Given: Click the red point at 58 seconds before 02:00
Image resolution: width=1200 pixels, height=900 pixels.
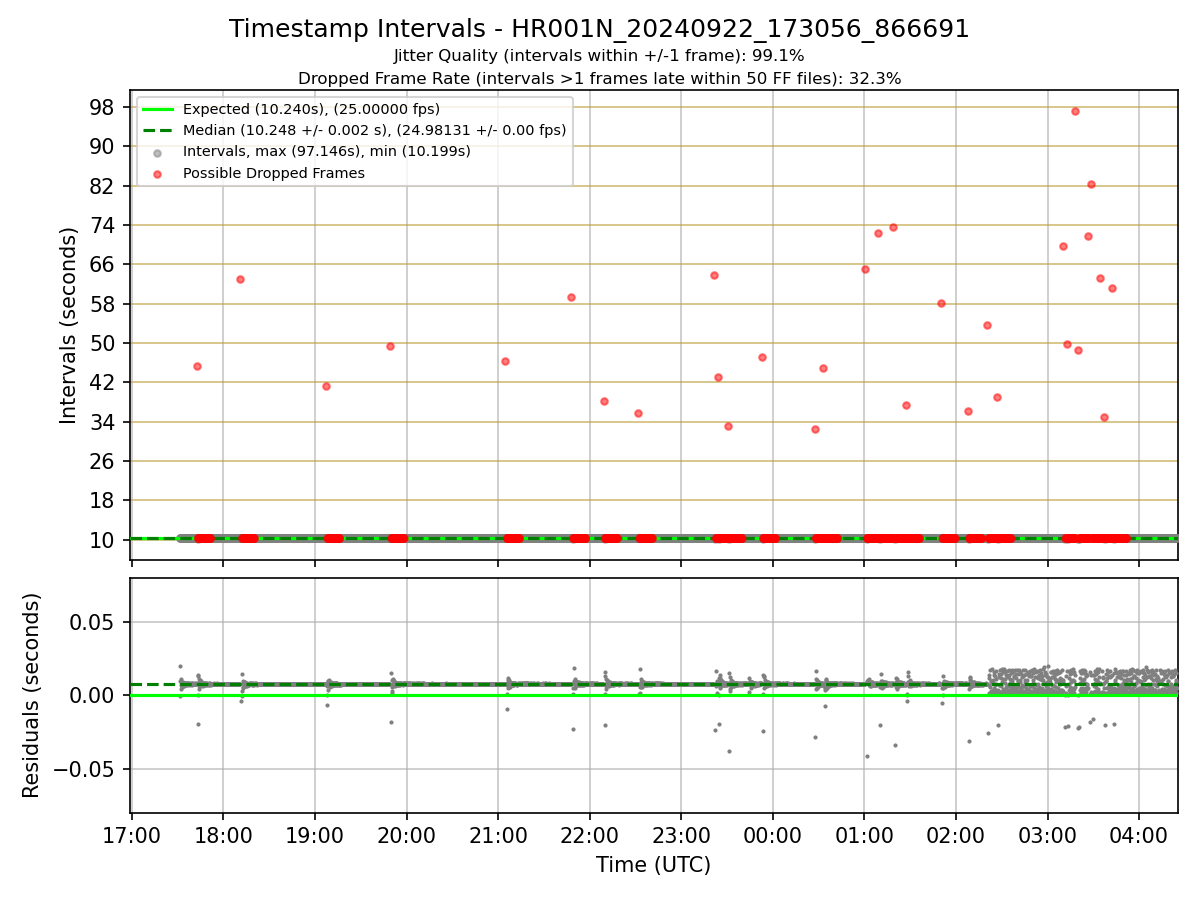Looking at the screenshot, I should pos(941,303).
